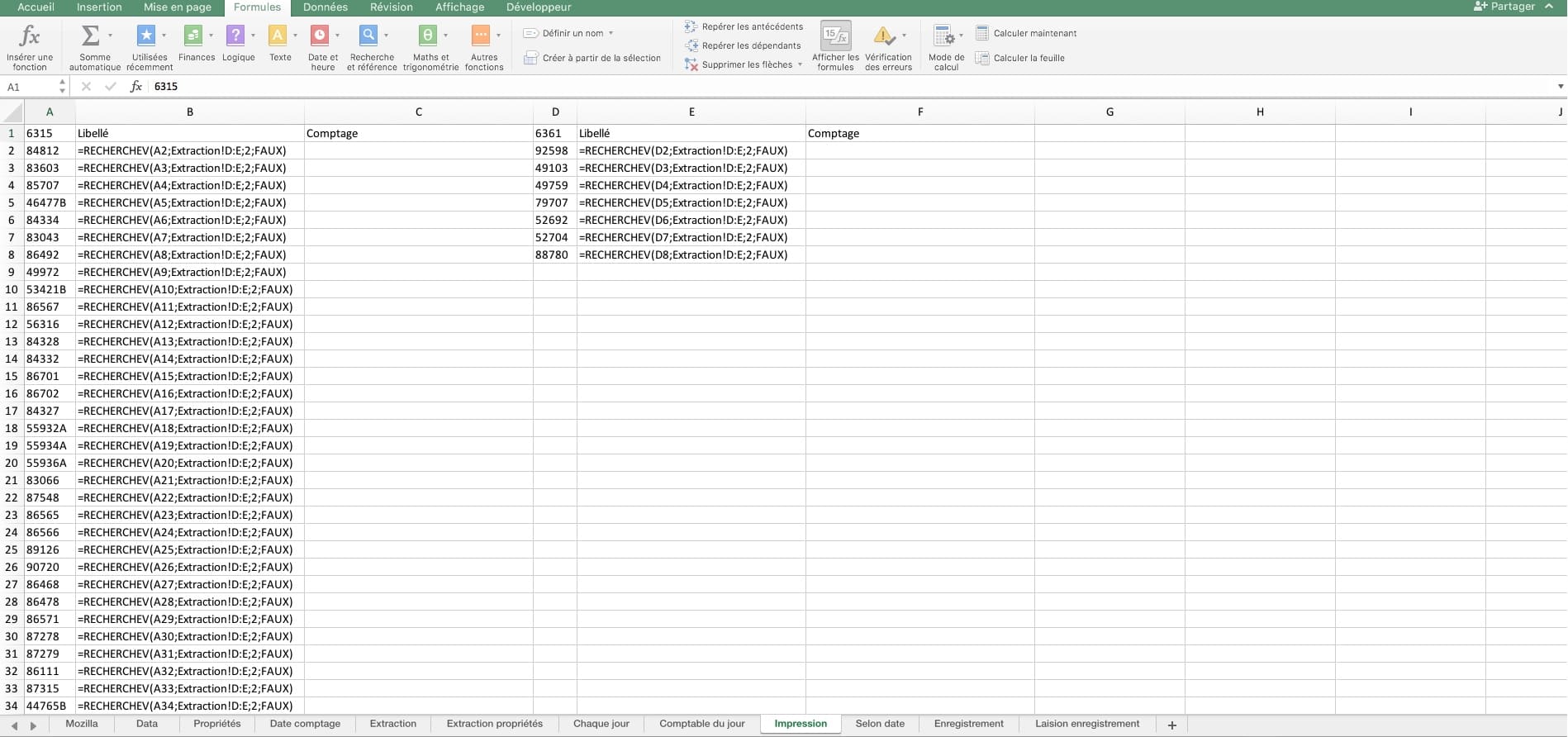The width and height of the screenshot is (1568, 737).
Task: Open the Utilisées récemment functions icon
Action: 146,36
